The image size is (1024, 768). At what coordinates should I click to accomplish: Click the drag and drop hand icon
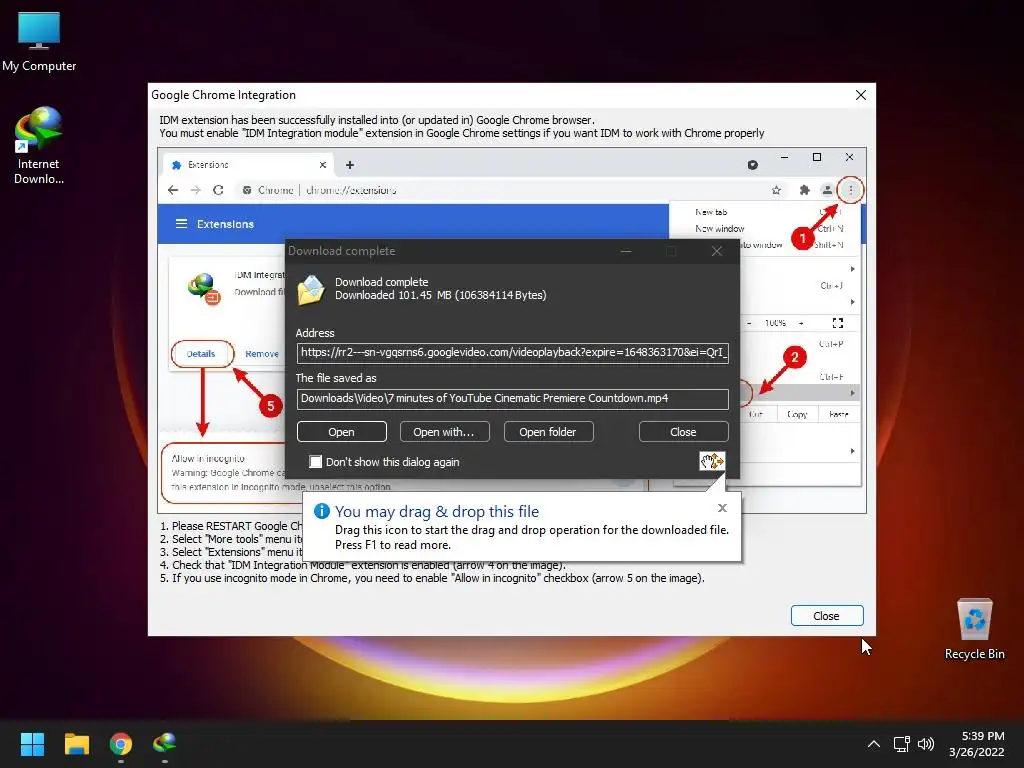tap(712, 461)
